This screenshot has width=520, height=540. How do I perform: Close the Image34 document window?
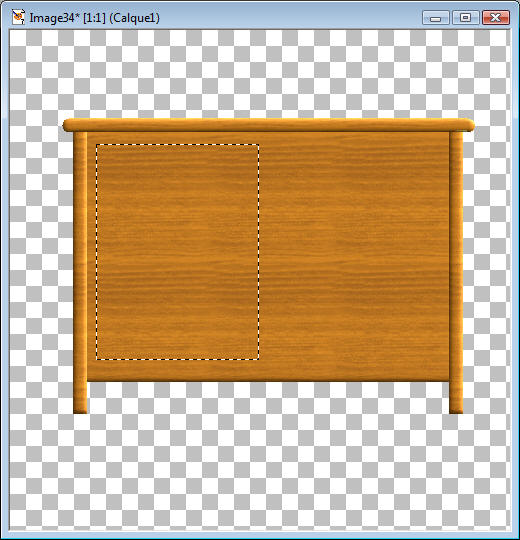point(495,18)
